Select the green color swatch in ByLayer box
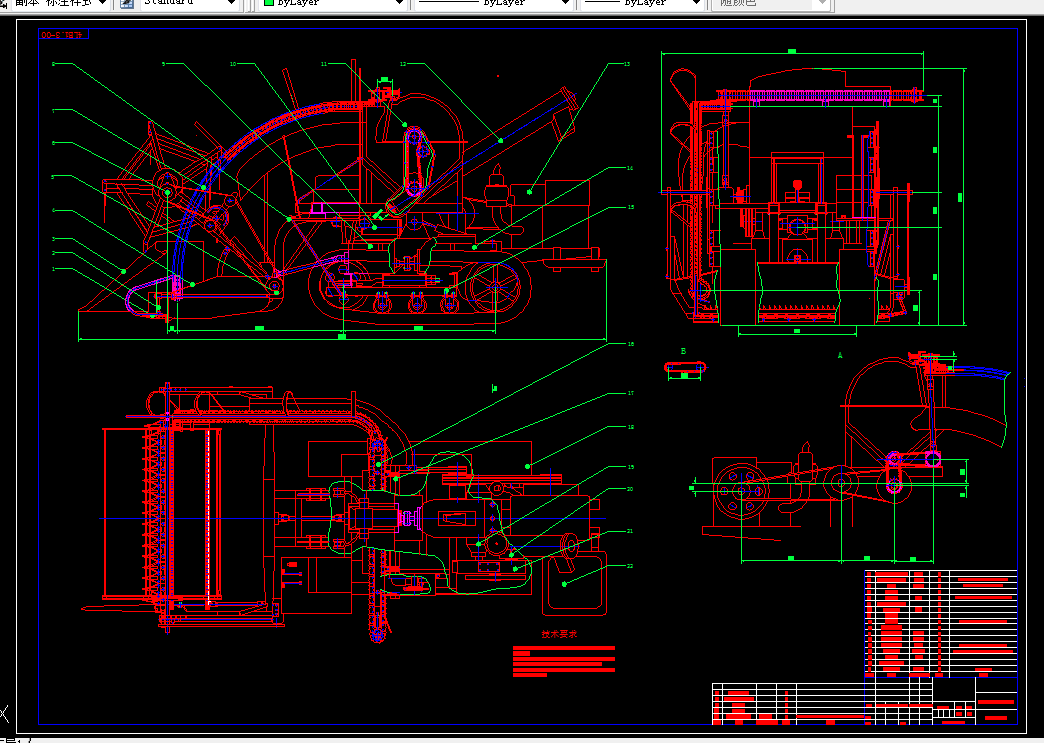Screen dimensions: 1044x743 coord(269,3)
